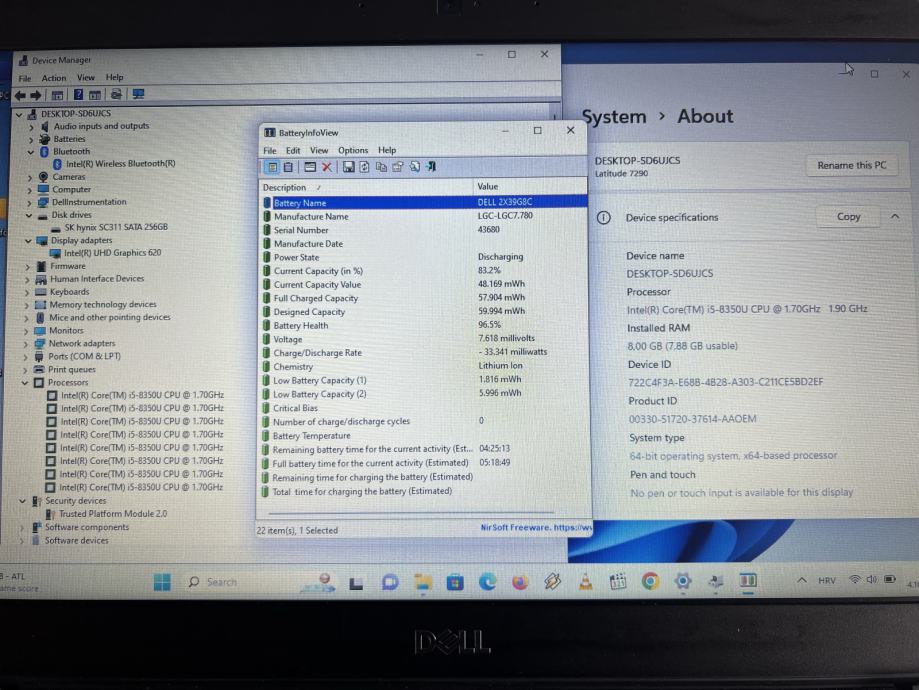Select the Designed Capacity row
Viewport: 919px width, 690px height.
click(424, 312)
